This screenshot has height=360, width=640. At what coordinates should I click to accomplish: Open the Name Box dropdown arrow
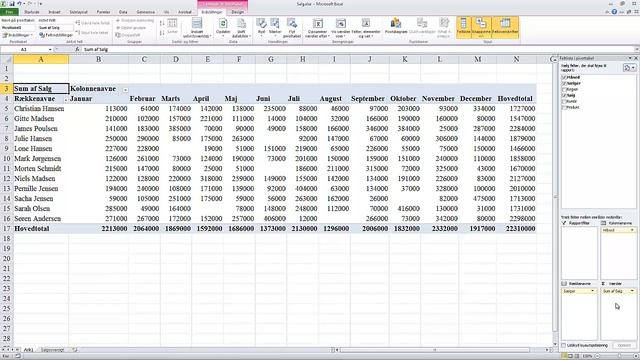50,49
